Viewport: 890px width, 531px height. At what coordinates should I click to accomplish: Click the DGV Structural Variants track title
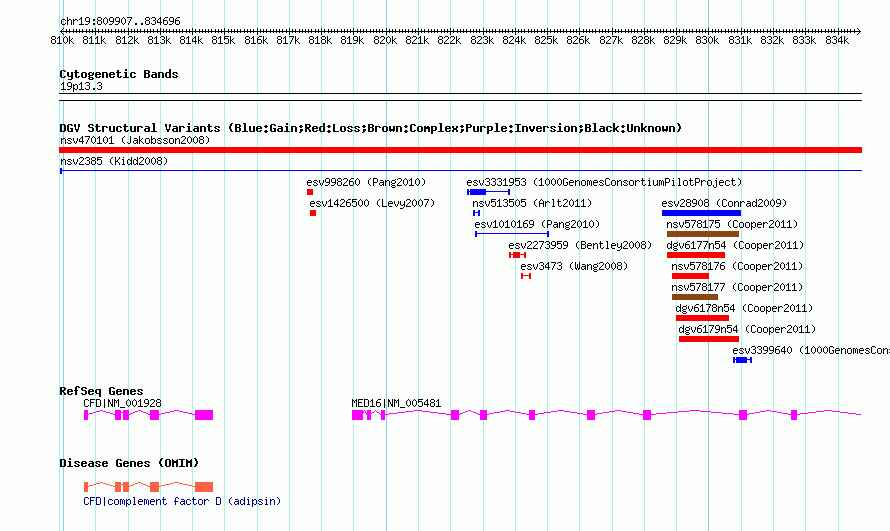(370, 128)
